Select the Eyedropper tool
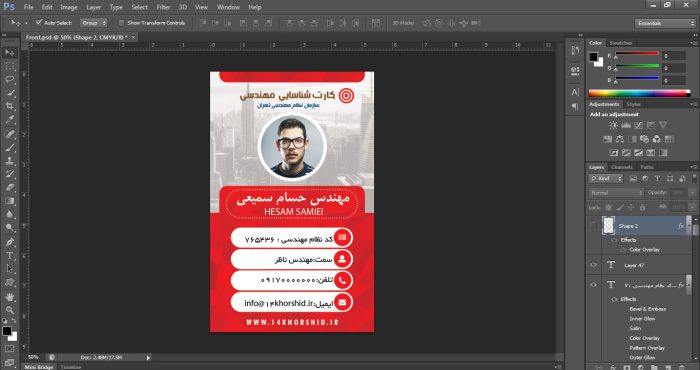This screenshot has width=700, height=370. [x=9, y=120]
